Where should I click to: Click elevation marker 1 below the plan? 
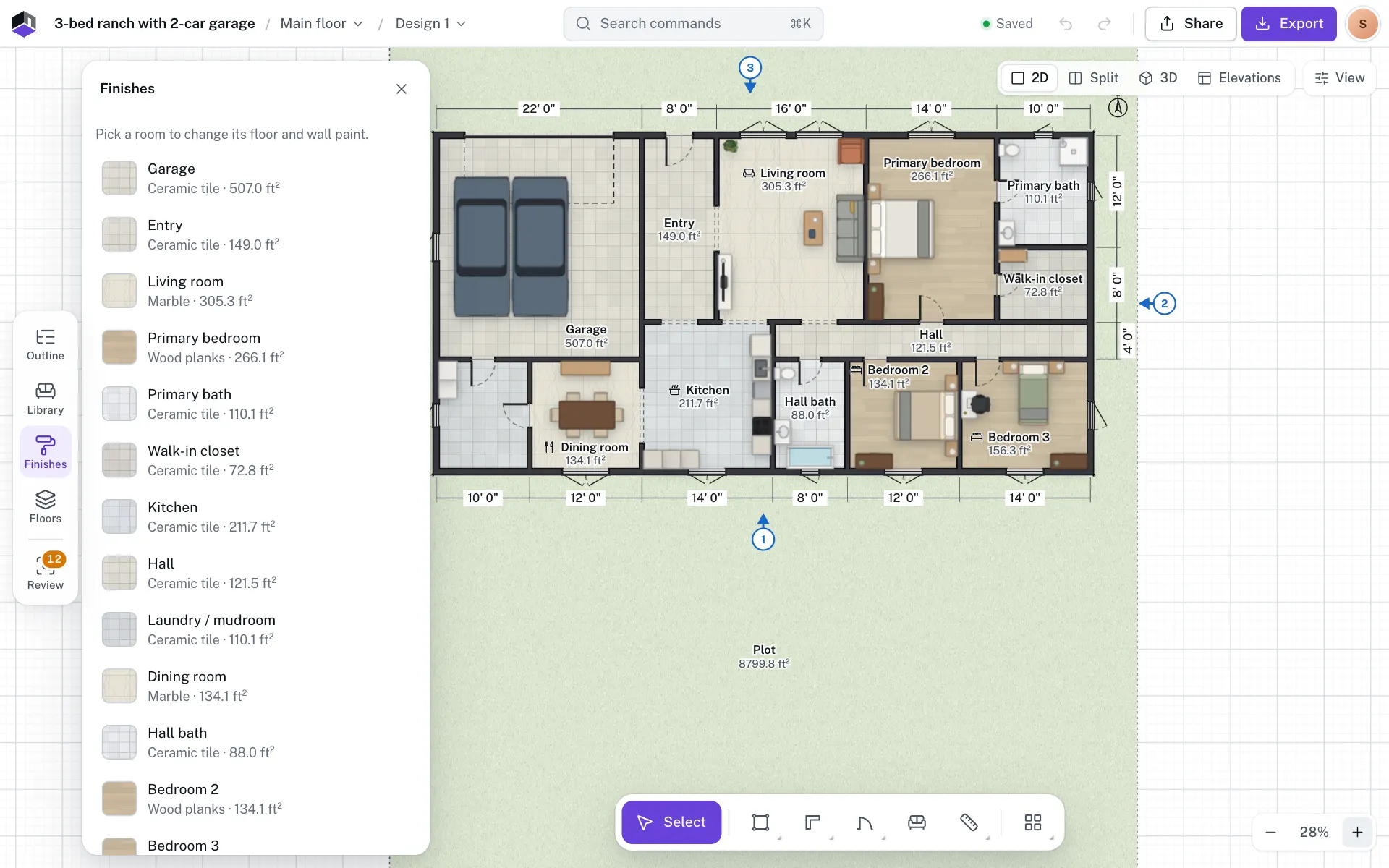point(763,539)
